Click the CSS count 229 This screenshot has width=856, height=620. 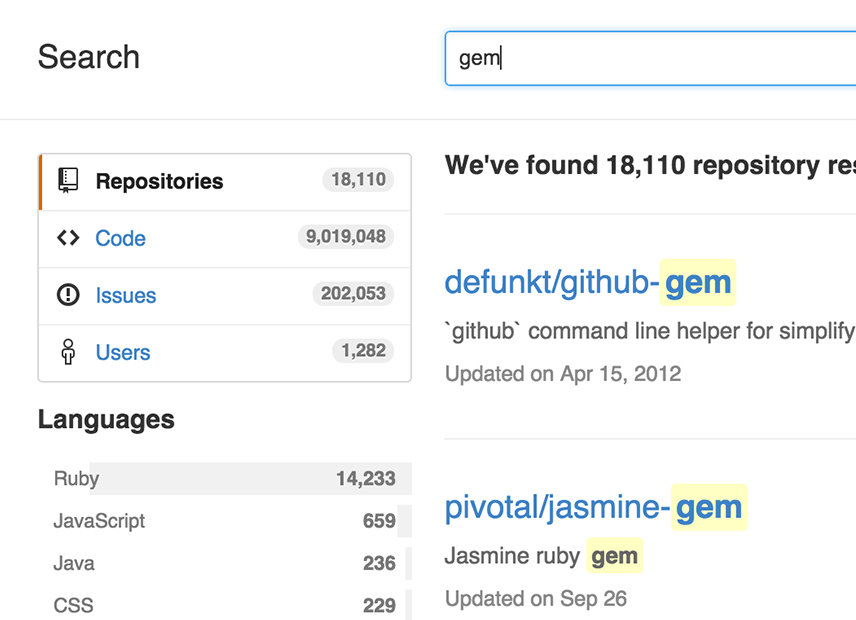click(x=379, y=605)
